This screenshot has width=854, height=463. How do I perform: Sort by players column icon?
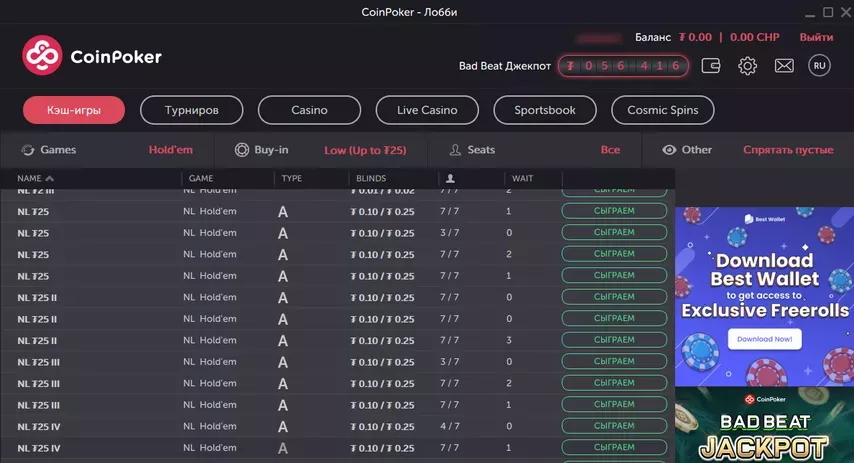tap(450, 178)
